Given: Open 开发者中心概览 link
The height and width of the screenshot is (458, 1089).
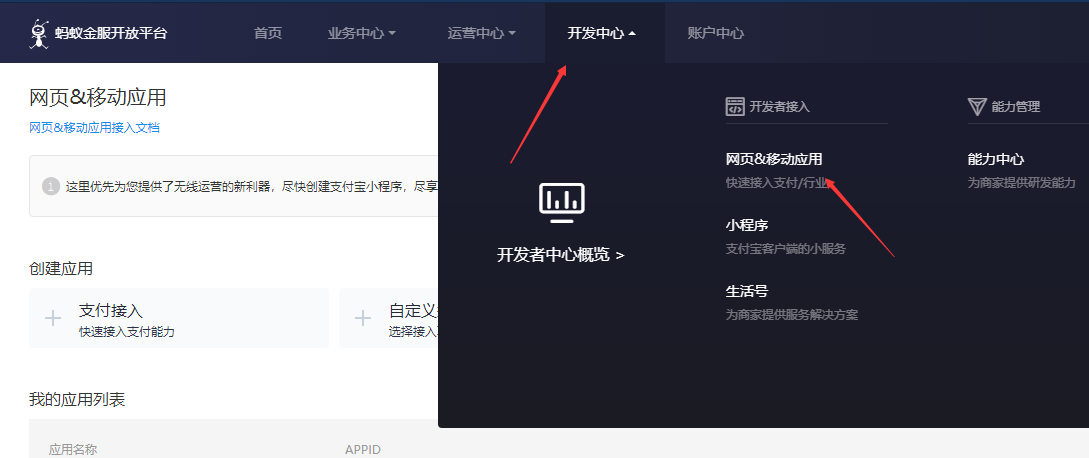Looking at the screenshot, I should [560, 255].
